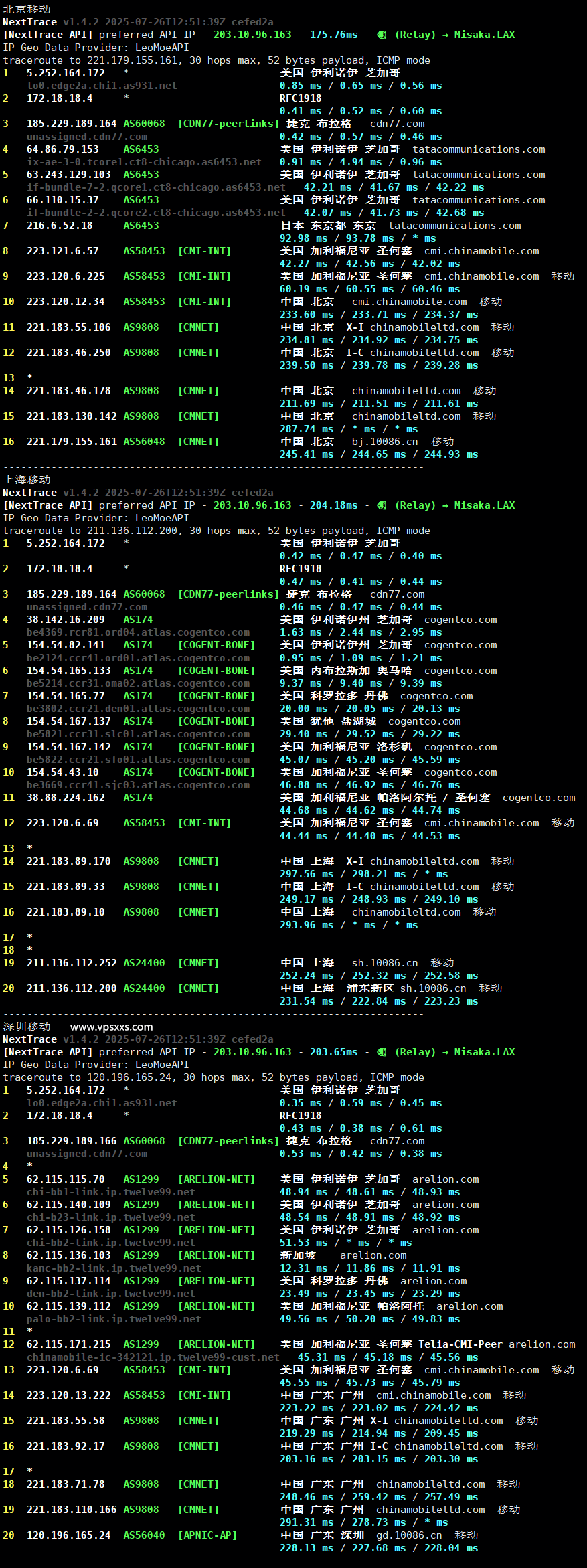Click the network tag "[APNIC-AP]"
The image size is (587, 1568).
pos(207,1535)
